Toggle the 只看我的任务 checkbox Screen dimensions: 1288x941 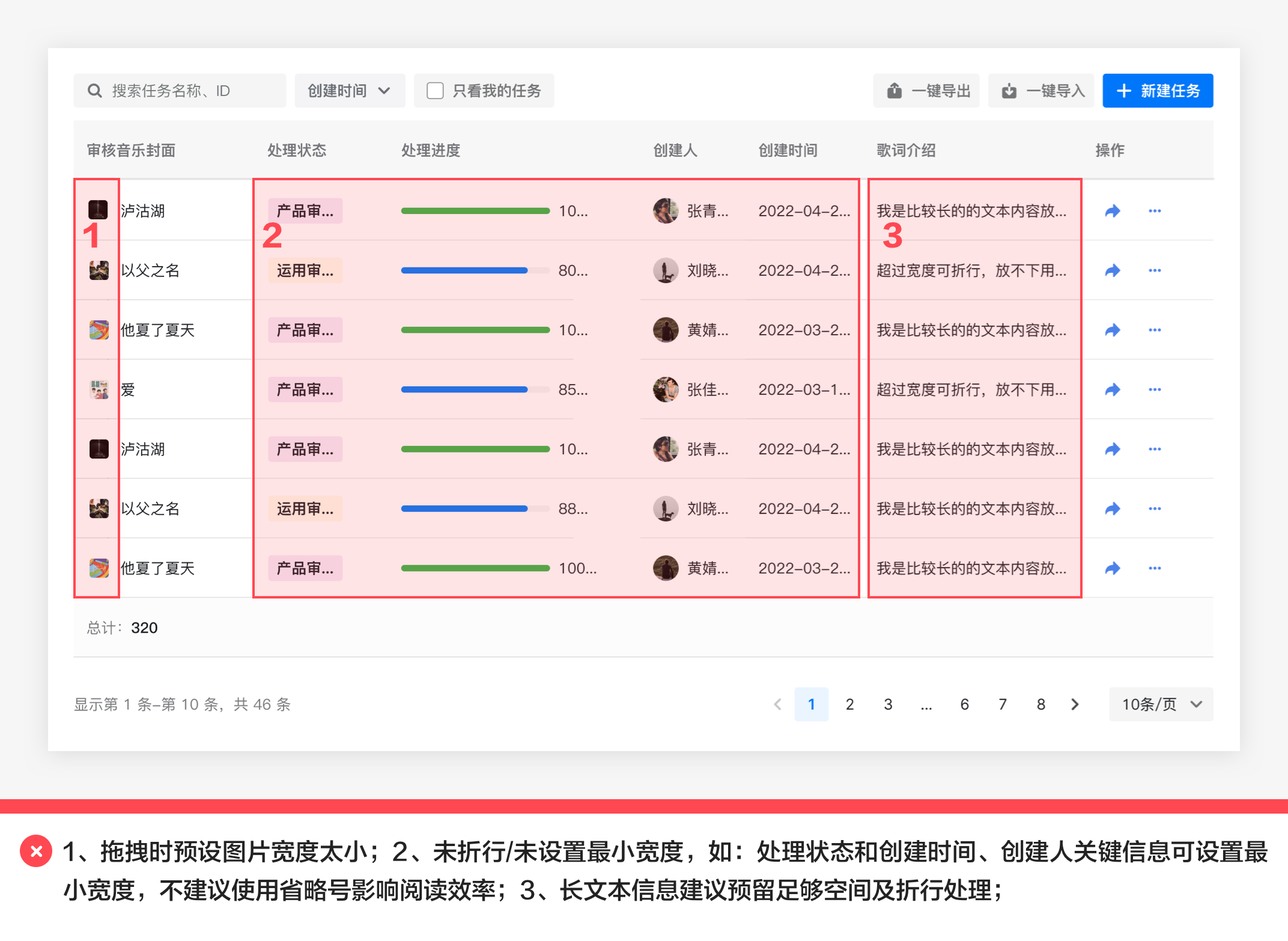435,91
